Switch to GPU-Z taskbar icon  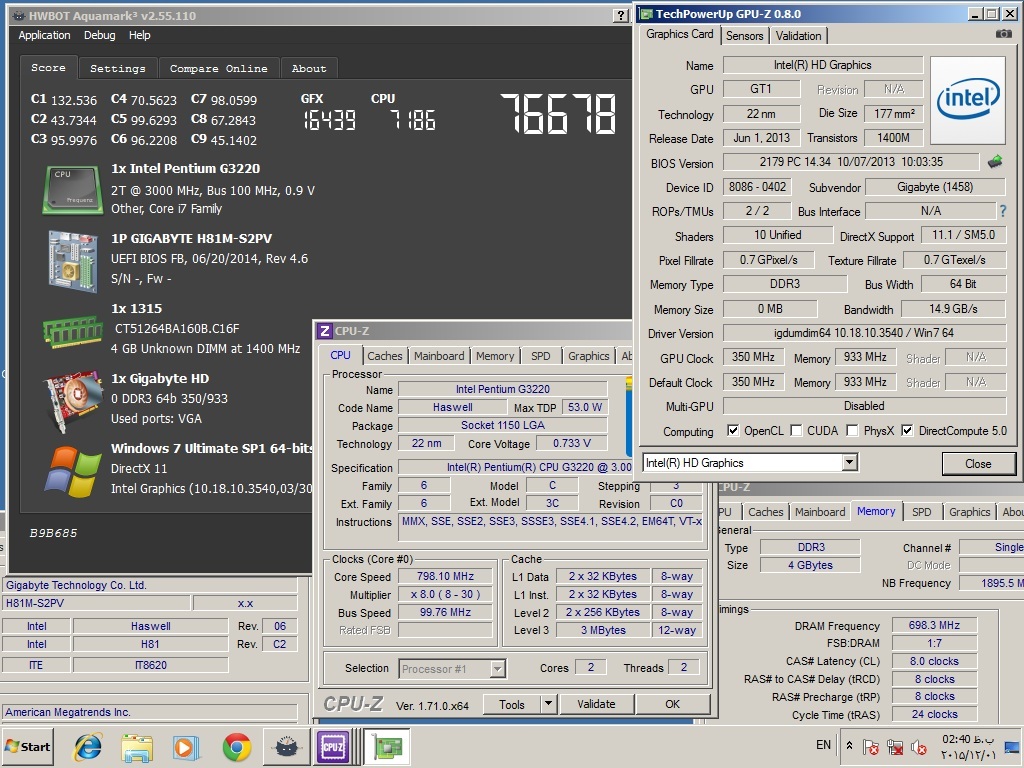click(x=387, y=747)
